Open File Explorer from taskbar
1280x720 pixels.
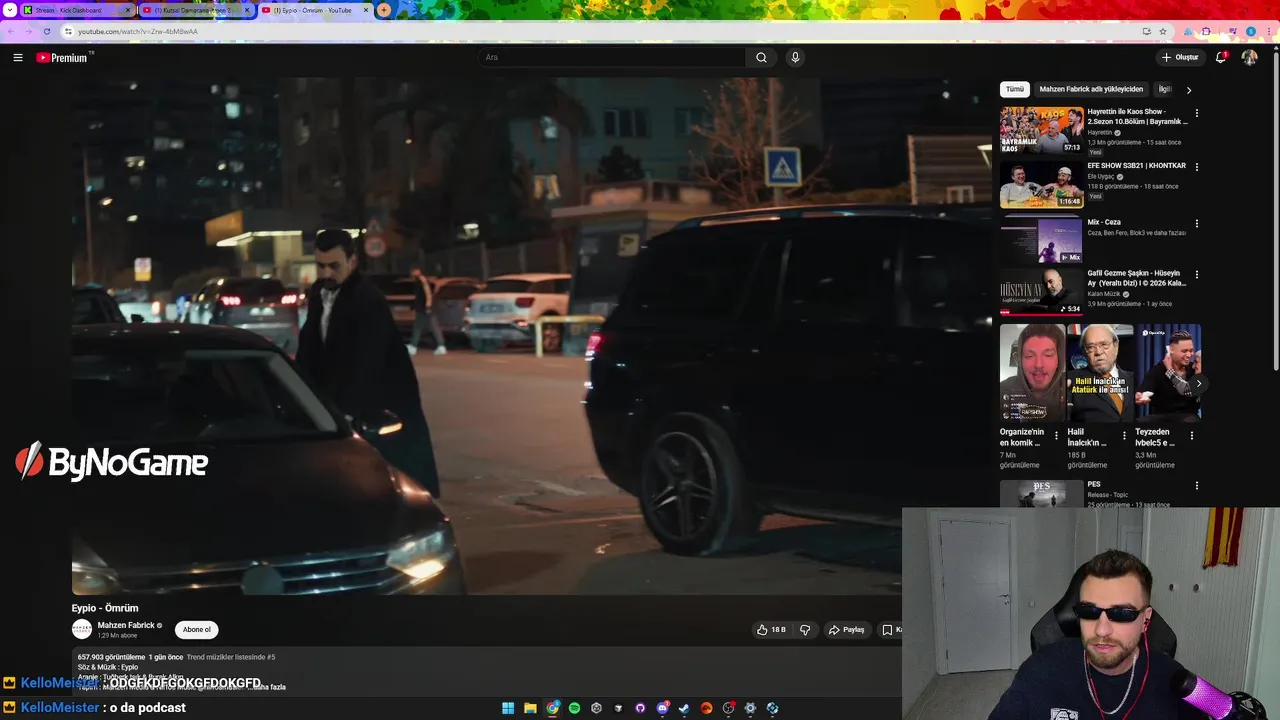pos(530,708)
